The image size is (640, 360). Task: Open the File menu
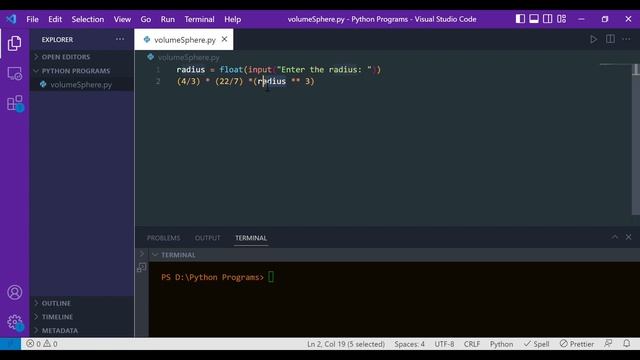point(32,19)
